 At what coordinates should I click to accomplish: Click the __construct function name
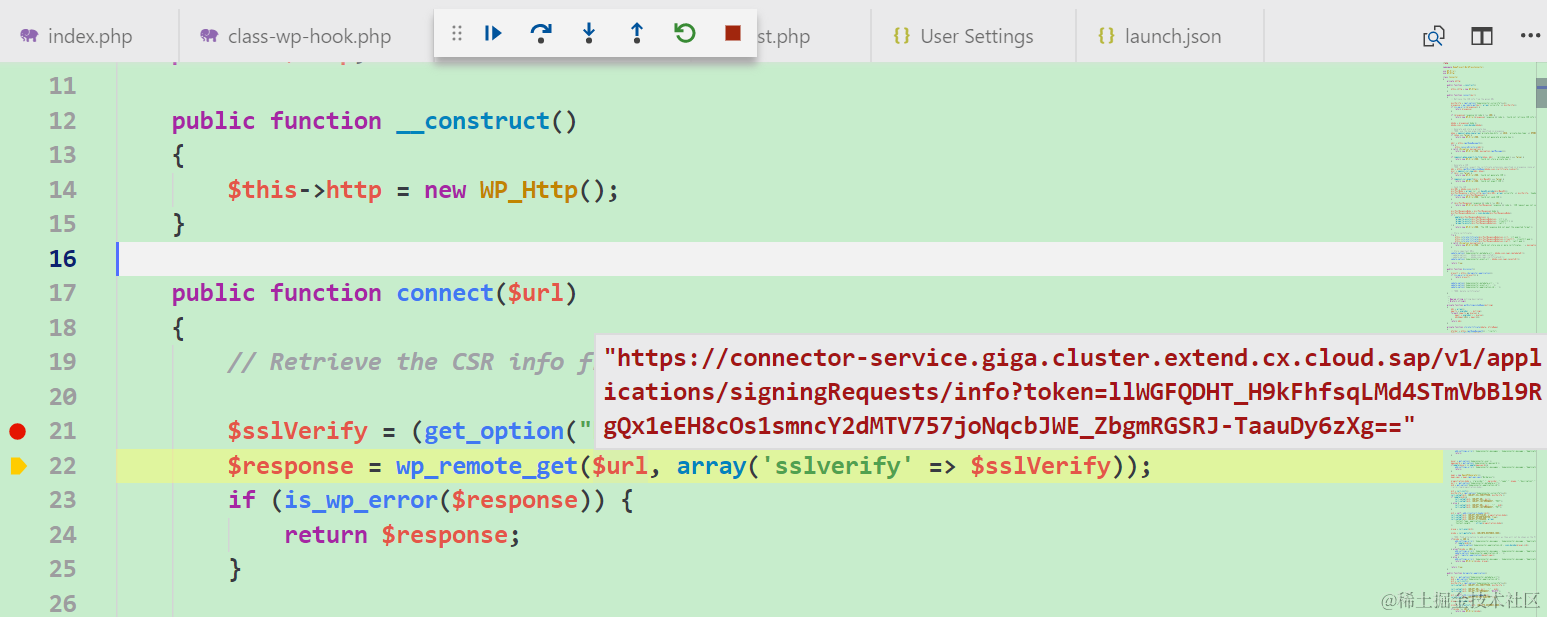pyautogui.click(x=474, y=121)
